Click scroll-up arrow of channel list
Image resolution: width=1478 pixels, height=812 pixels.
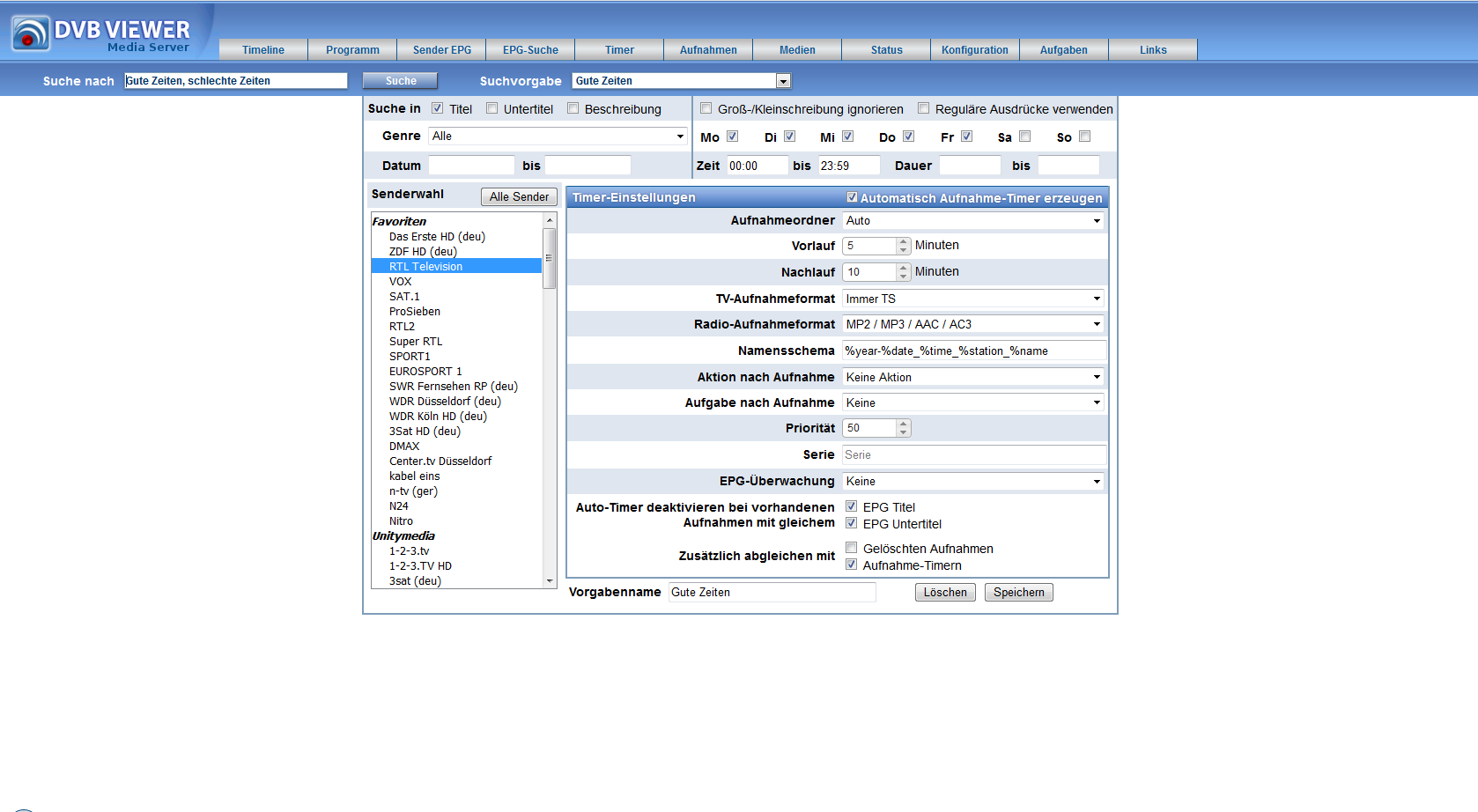pyautogui.click(x=550, y=220)
